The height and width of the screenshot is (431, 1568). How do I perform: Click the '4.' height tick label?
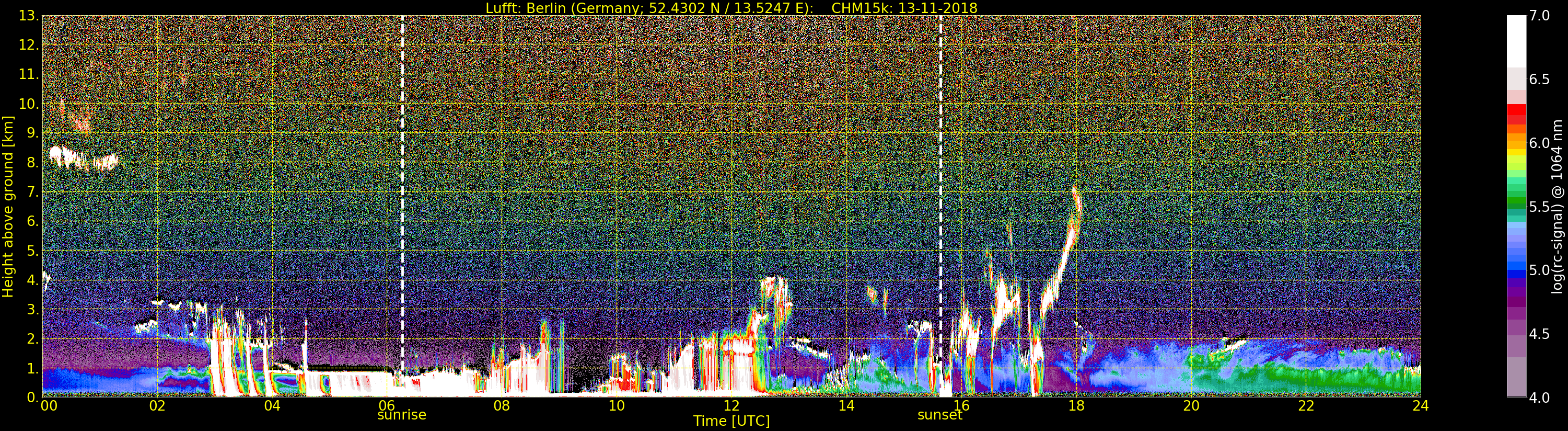[32, 280]
